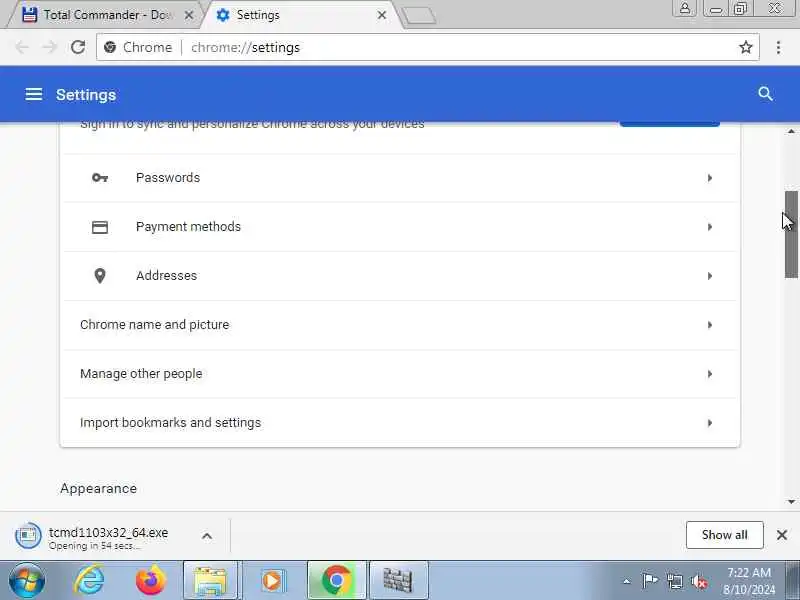Click the Payment methods card icon
Viewport: 800px width, 600px height.
coord(99,227)
